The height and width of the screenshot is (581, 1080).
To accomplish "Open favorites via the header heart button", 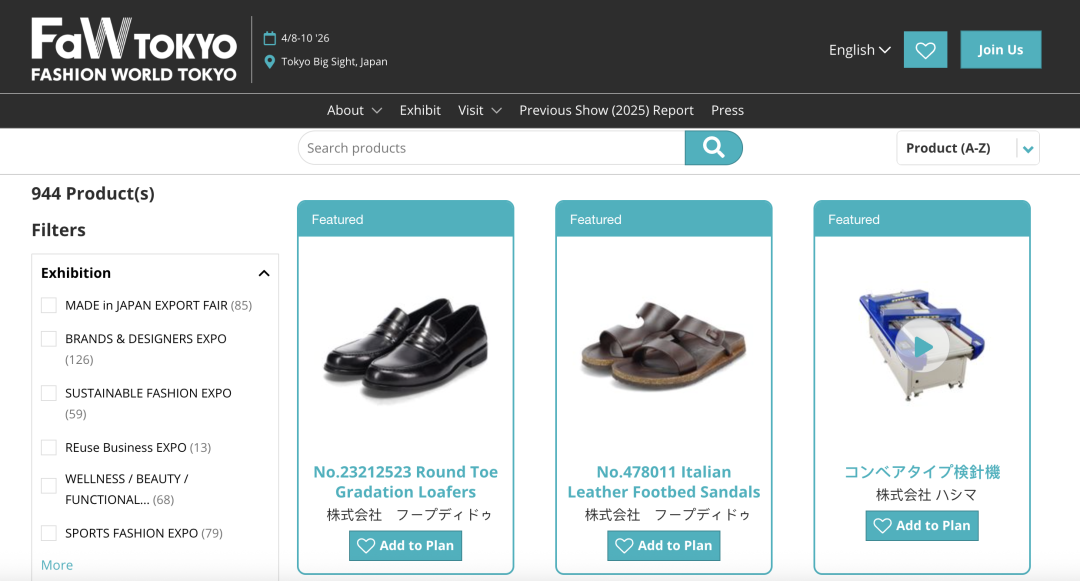I will click(925, 50).
